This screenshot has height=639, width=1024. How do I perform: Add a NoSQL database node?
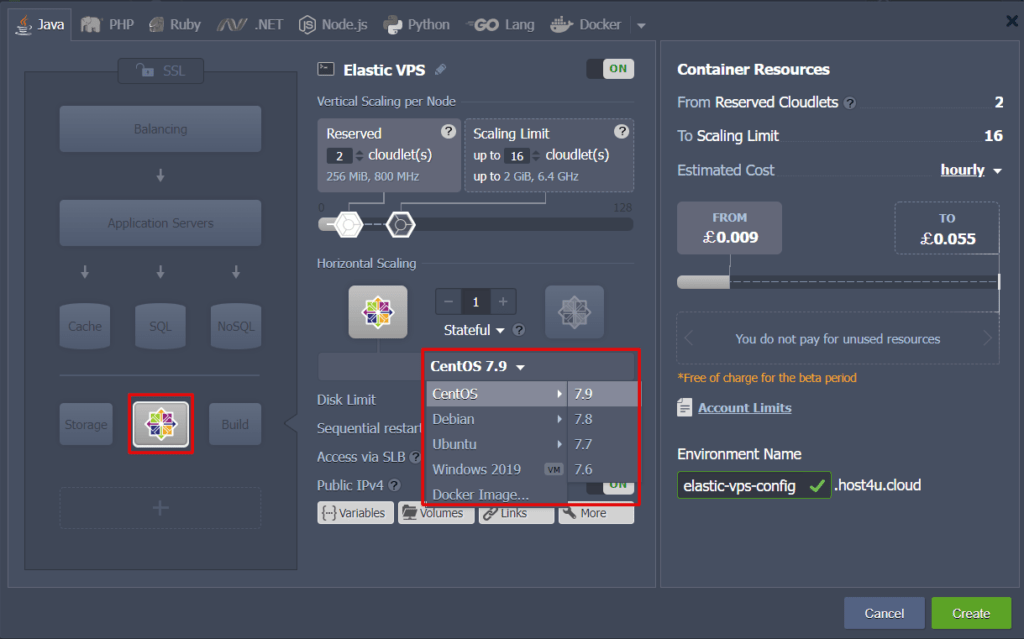point(236,325)
